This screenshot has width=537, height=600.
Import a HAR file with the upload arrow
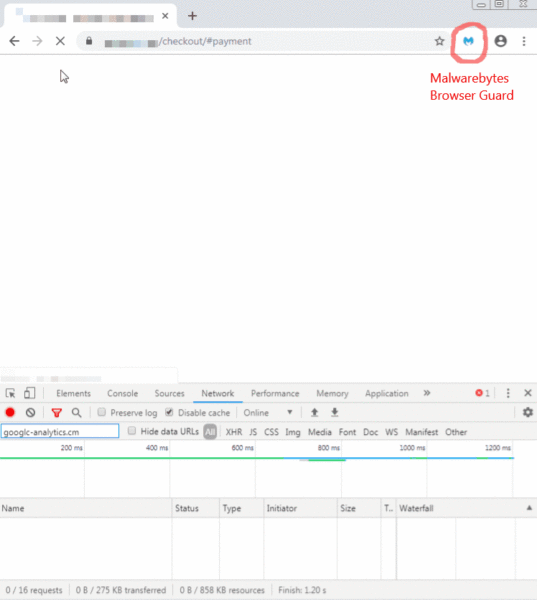[x=314, y=412]
